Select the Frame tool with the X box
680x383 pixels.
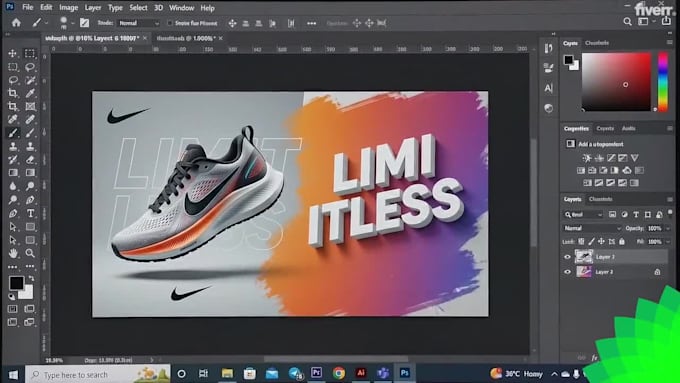[30, 106]
